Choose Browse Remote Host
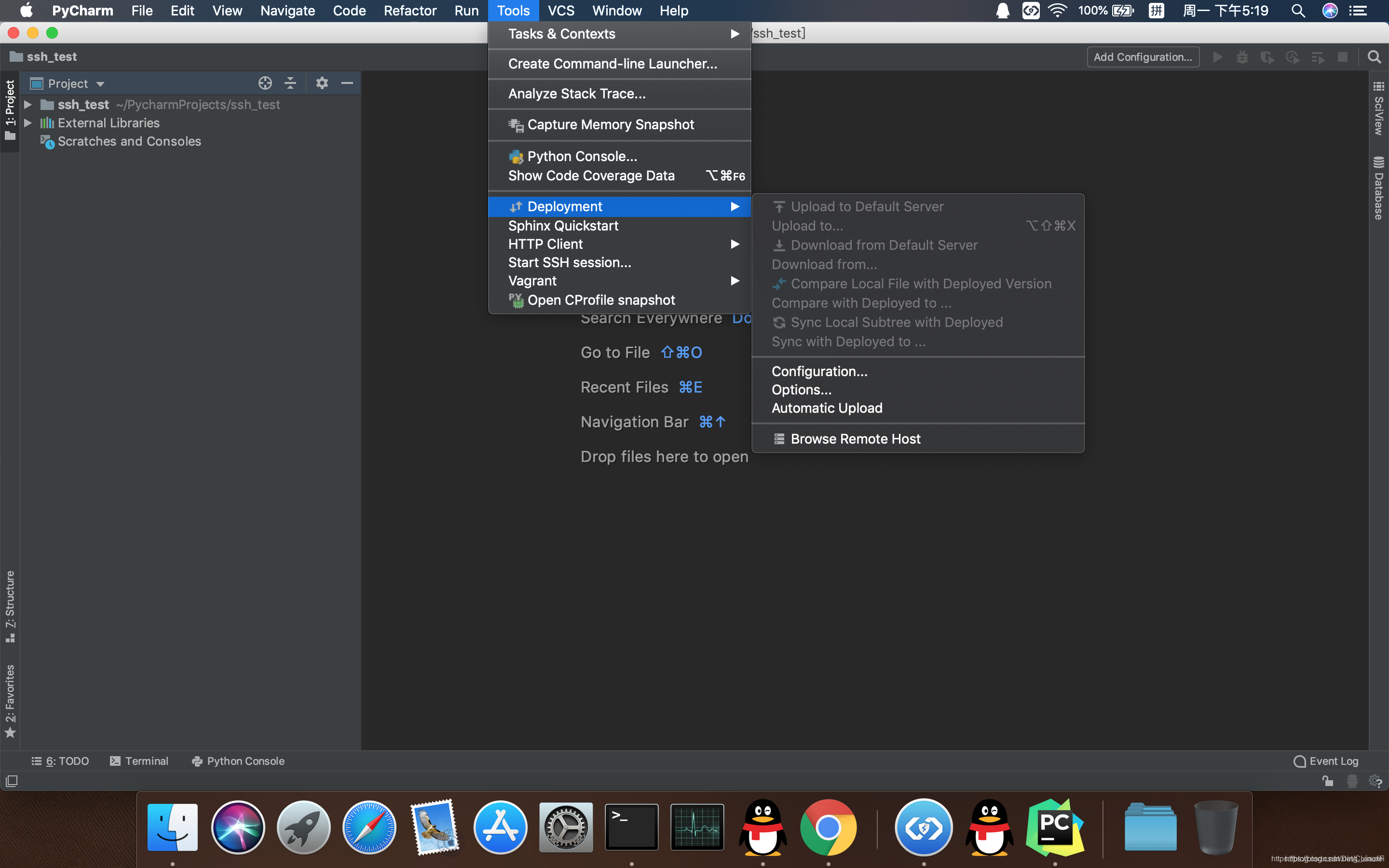Screen dimensions: 1389x868 point(855,439)
